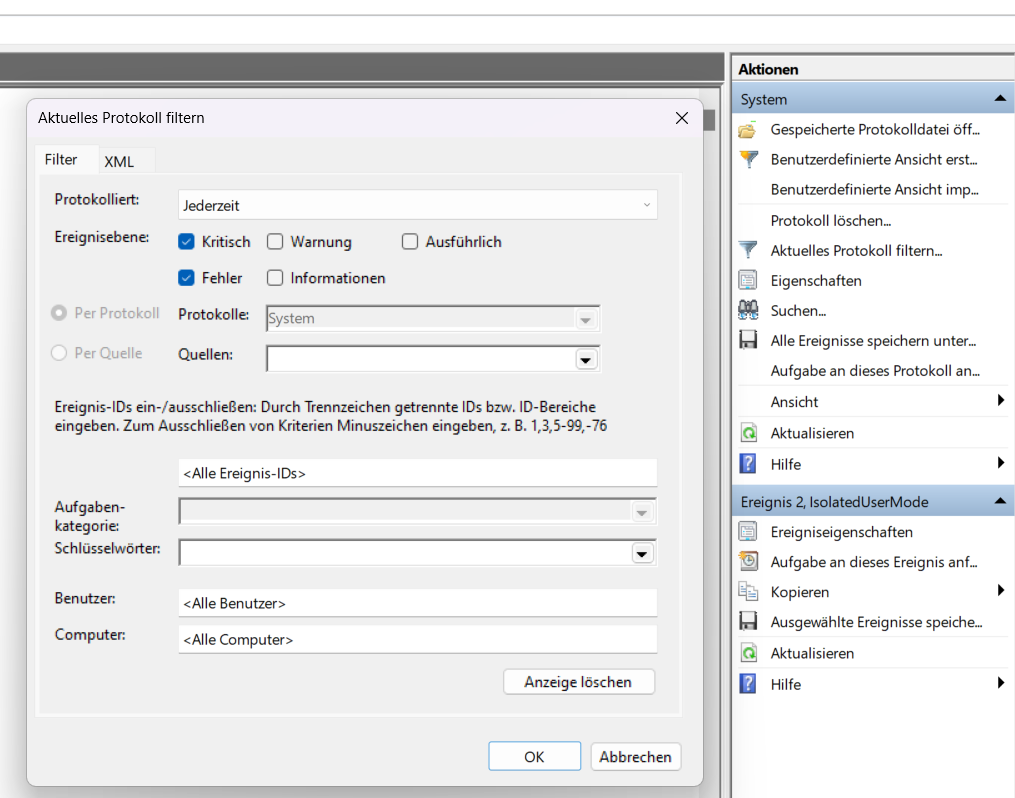Click the refresh icon in the System section
Image resolution: width=1015 pixels, height=798 pixels.
pos(748,433)
